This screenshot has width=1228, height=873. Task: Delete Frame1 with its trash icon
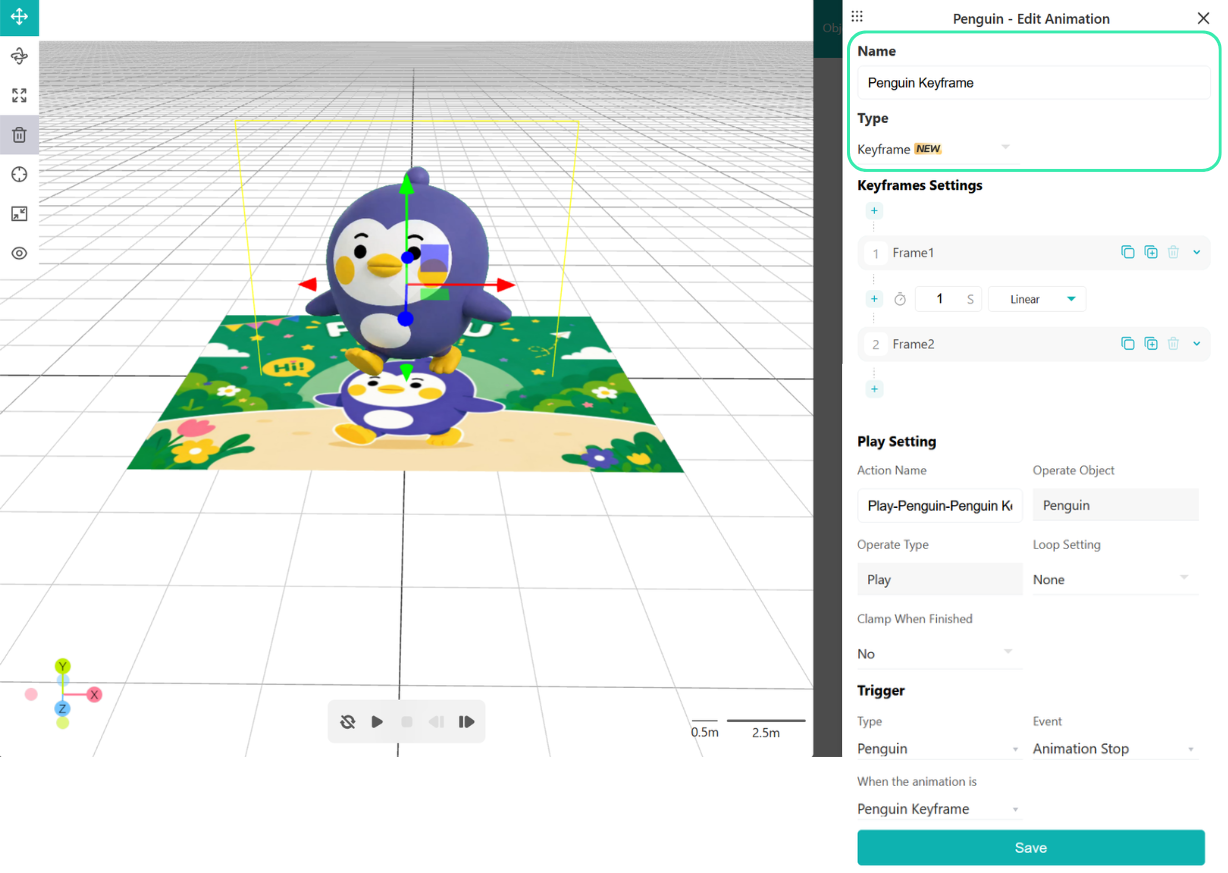coord(1174,253)
